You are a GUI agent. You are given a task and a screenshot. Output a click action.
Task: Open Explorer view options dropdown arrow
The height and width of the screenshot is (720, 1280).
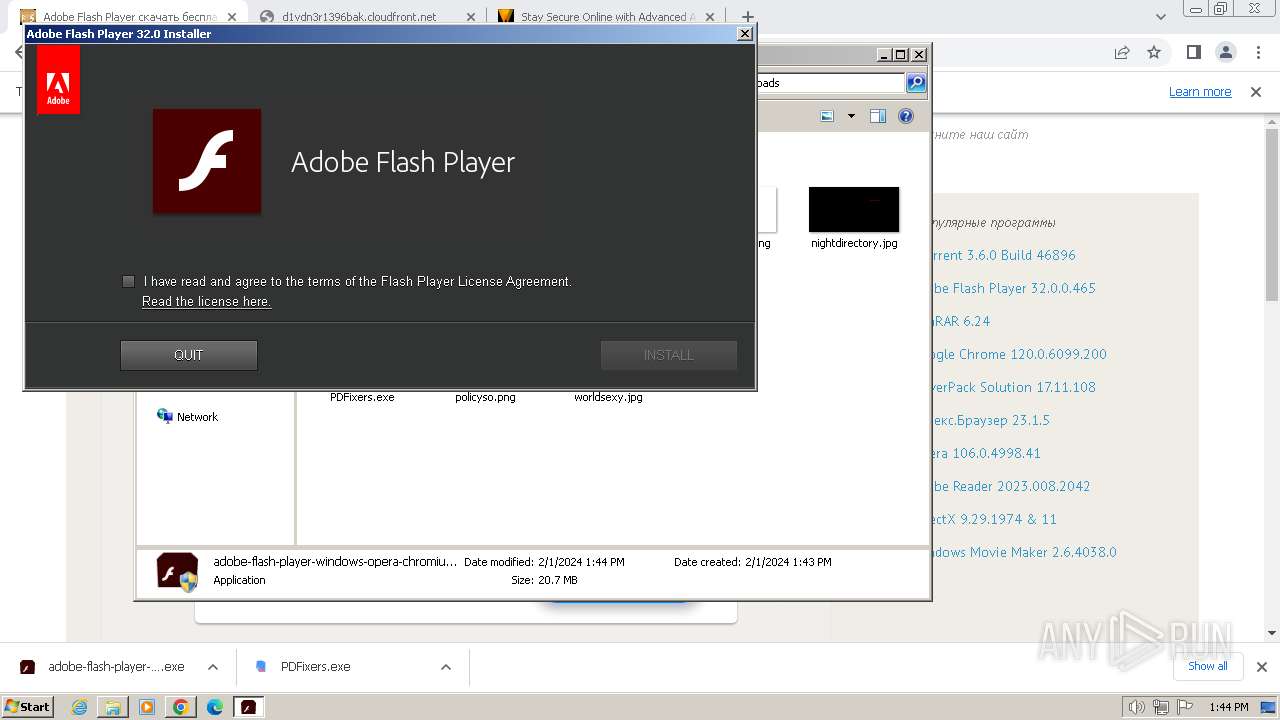pos(851,116)
